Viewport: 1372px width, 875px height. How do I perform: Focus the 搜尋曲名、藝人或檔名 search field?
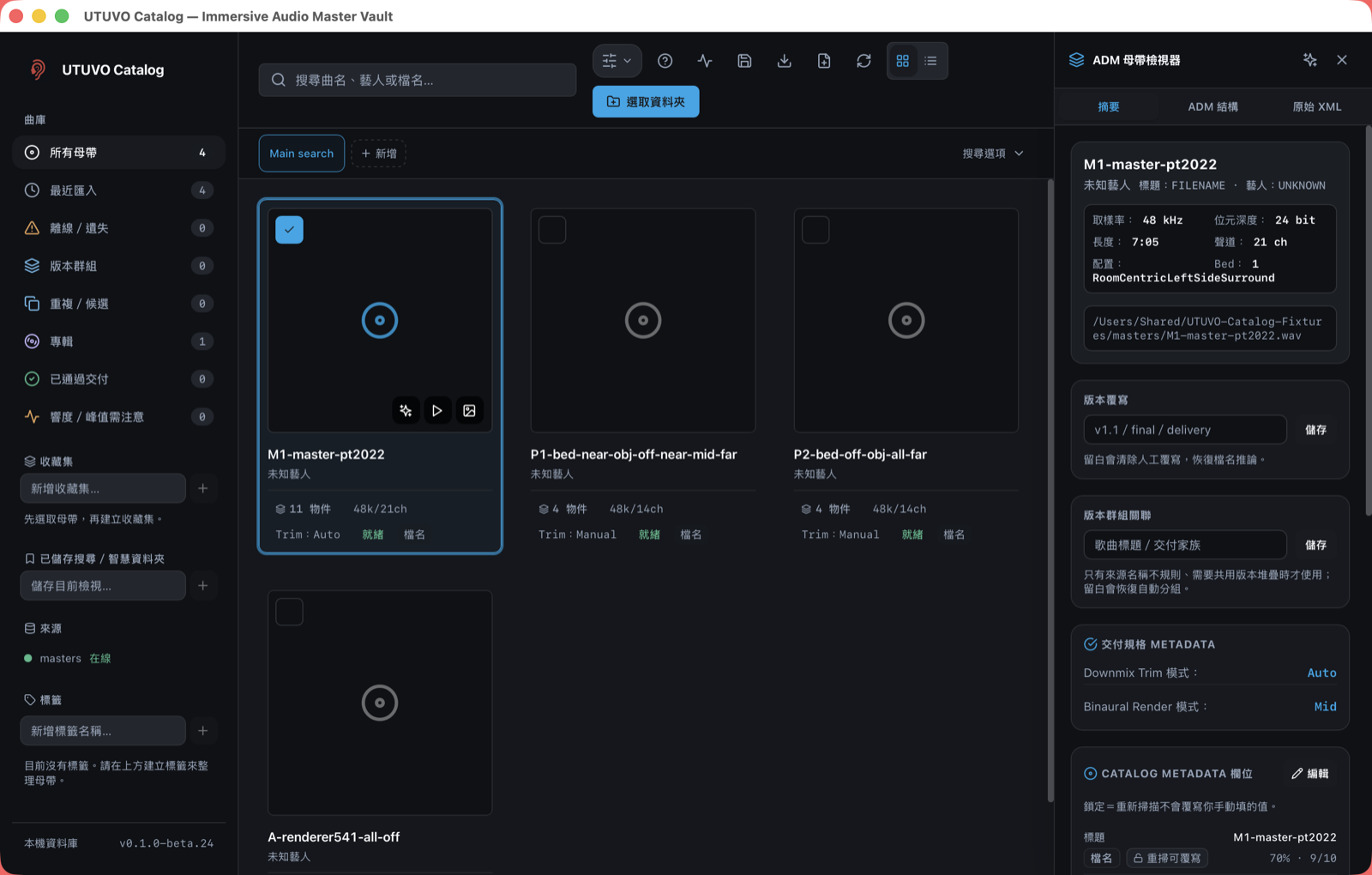(x=418, y=80)
